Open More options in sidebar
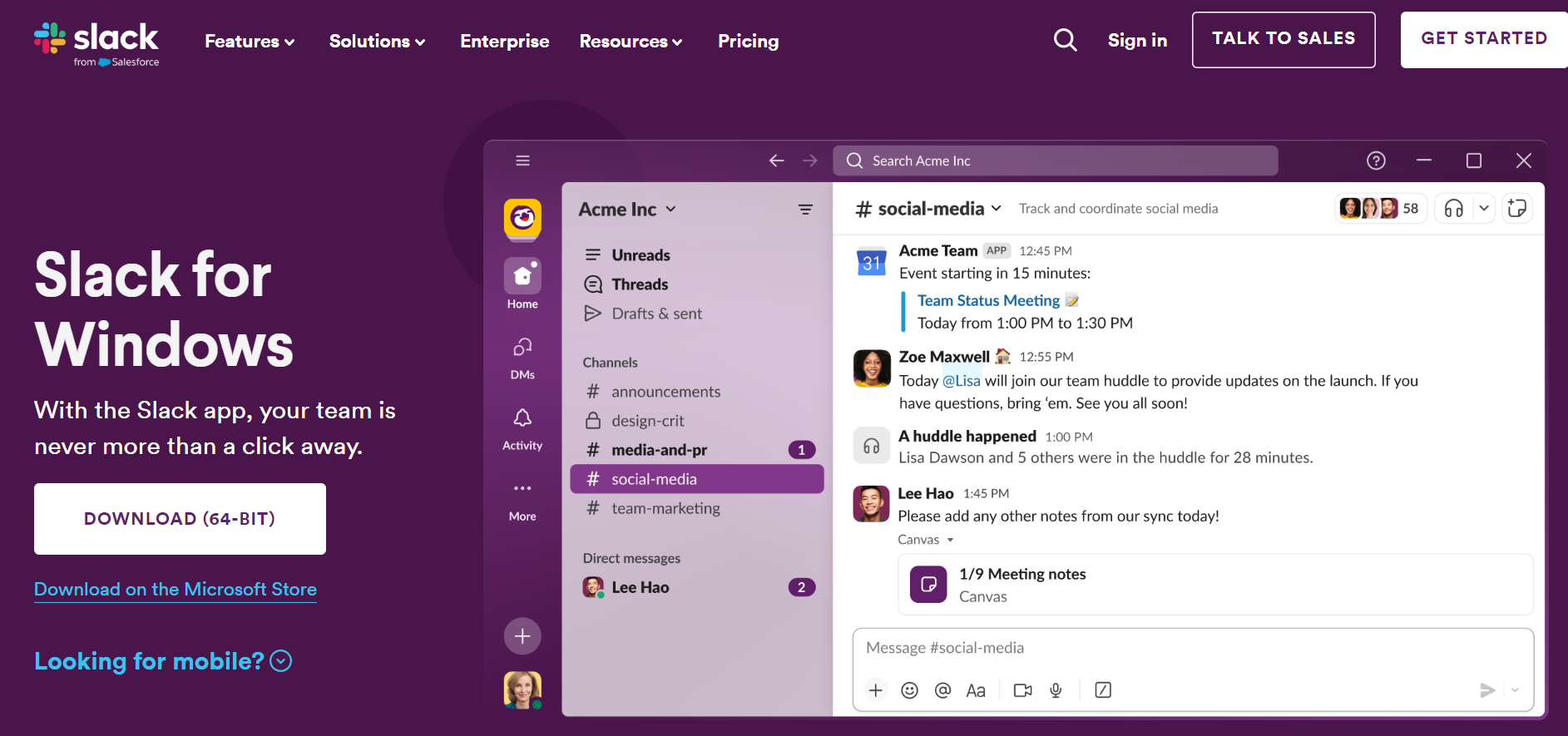 pos(522,500)
